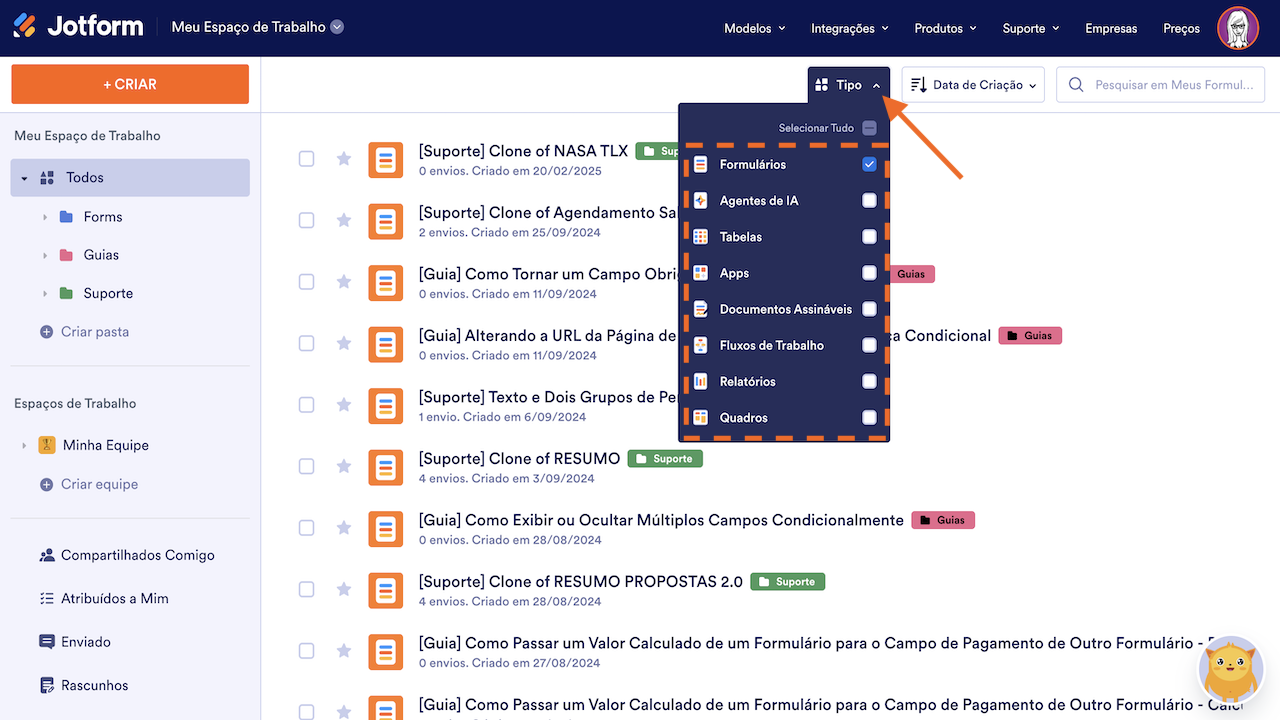The image size is (1280, 720).
Task: Select checkbox for Texto e Dois Grupos form
Action: point(307,405)
